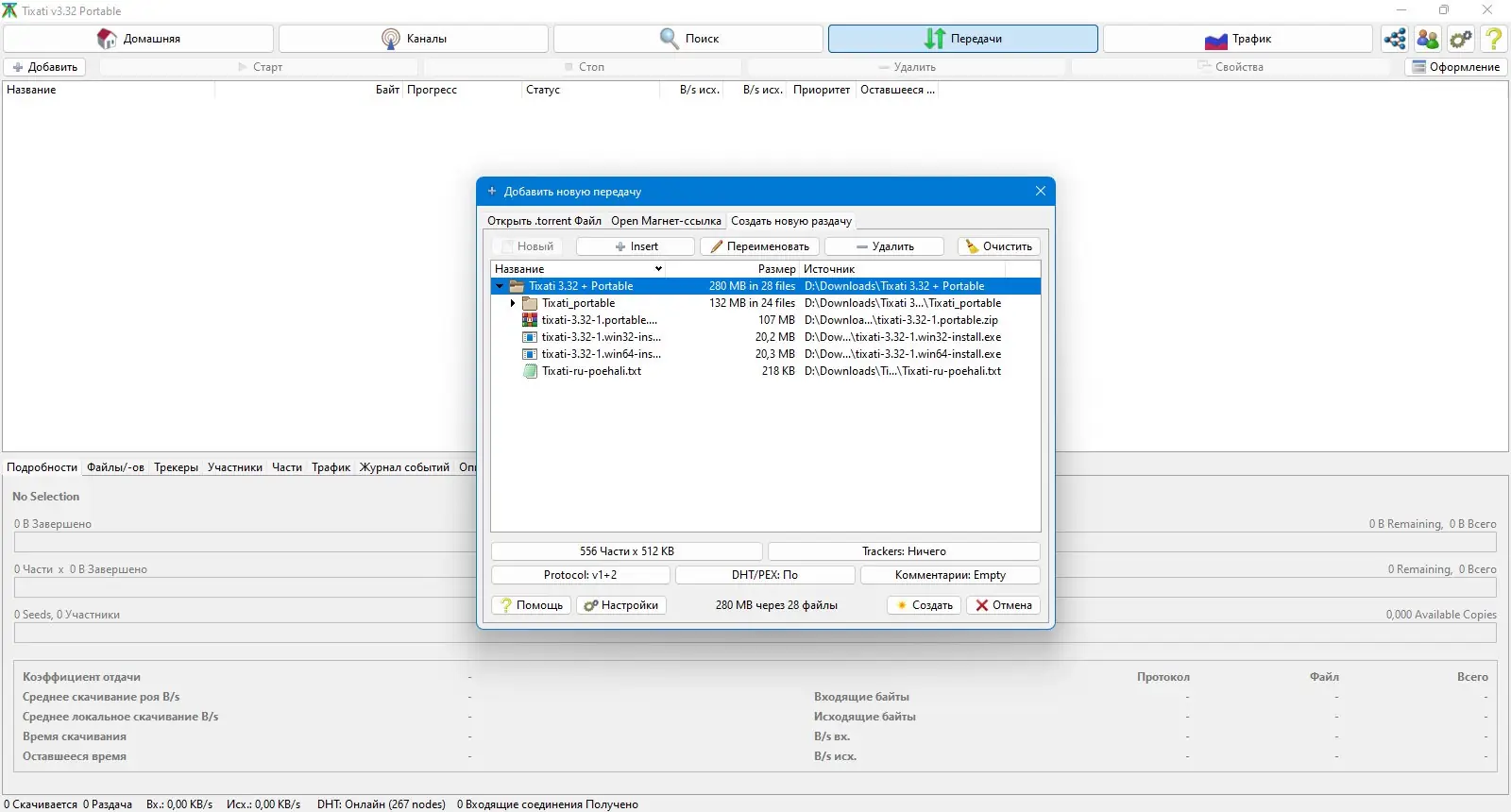Cancel the dialog with Отмена
This screenshot has height=812, width=1511.
pos(1003,605)
